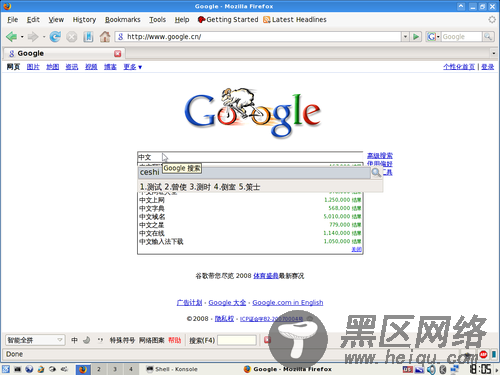
Task: Click the 搜索(F4) input box
Action: coord(237,340)
